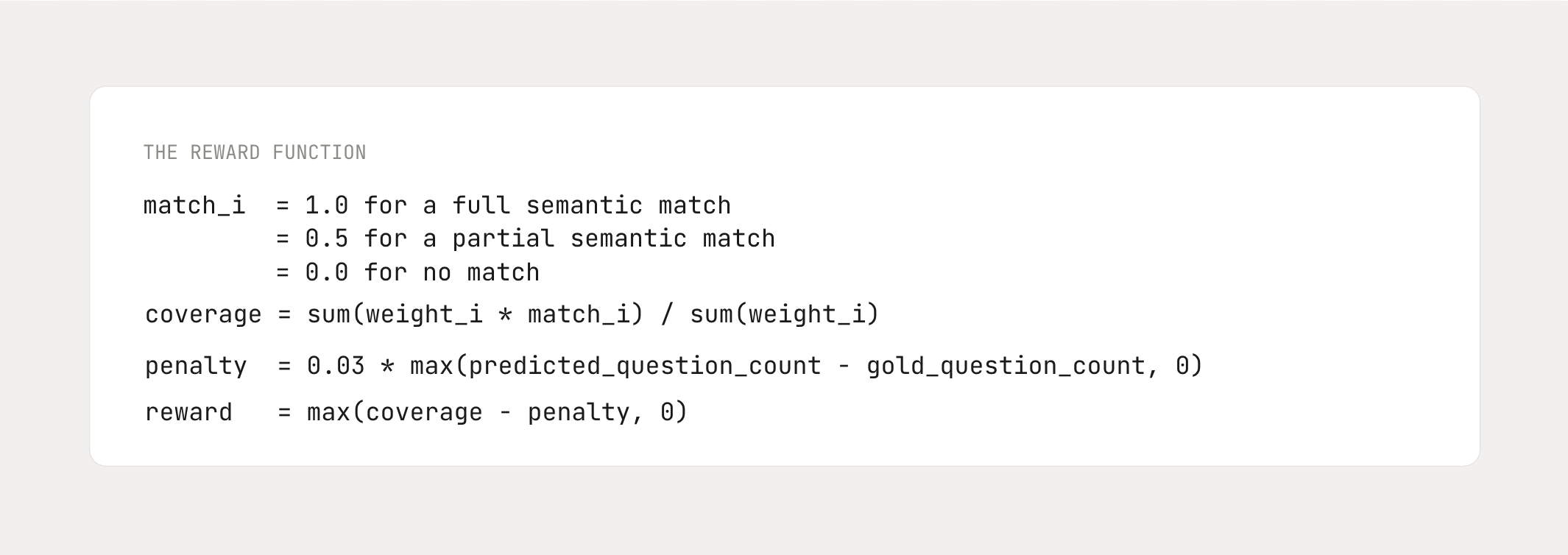
Task: Click the sum(weight_i) denominator
Action: (x=785, y=315)
